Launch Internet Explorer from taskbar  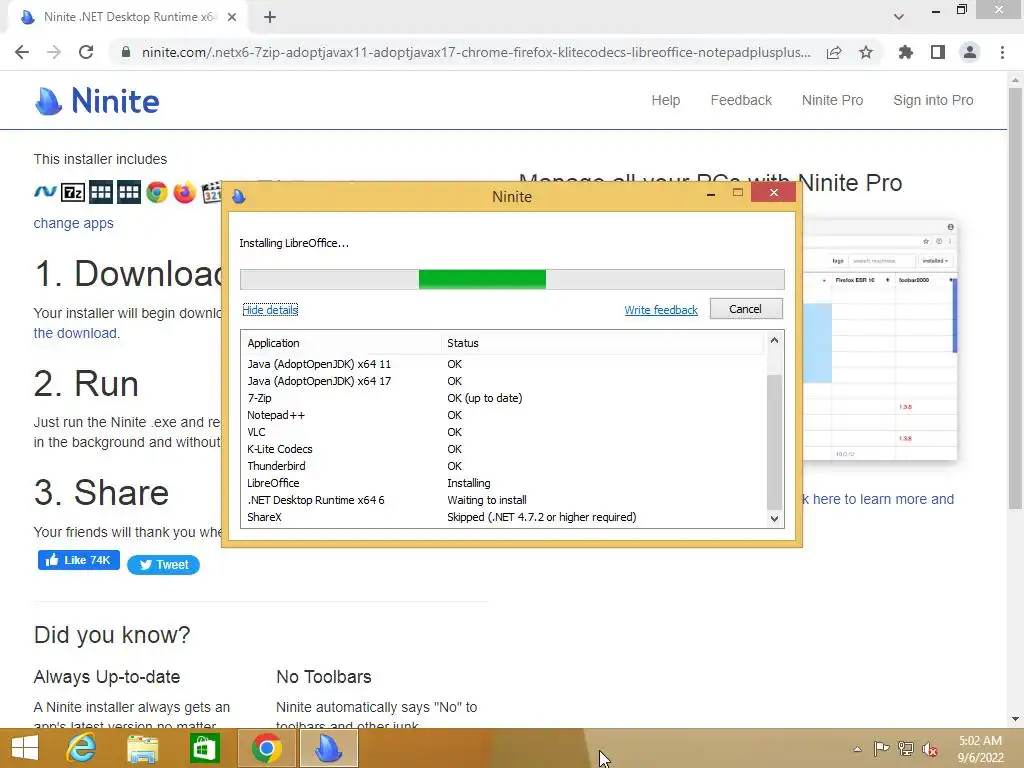[82, 748]
